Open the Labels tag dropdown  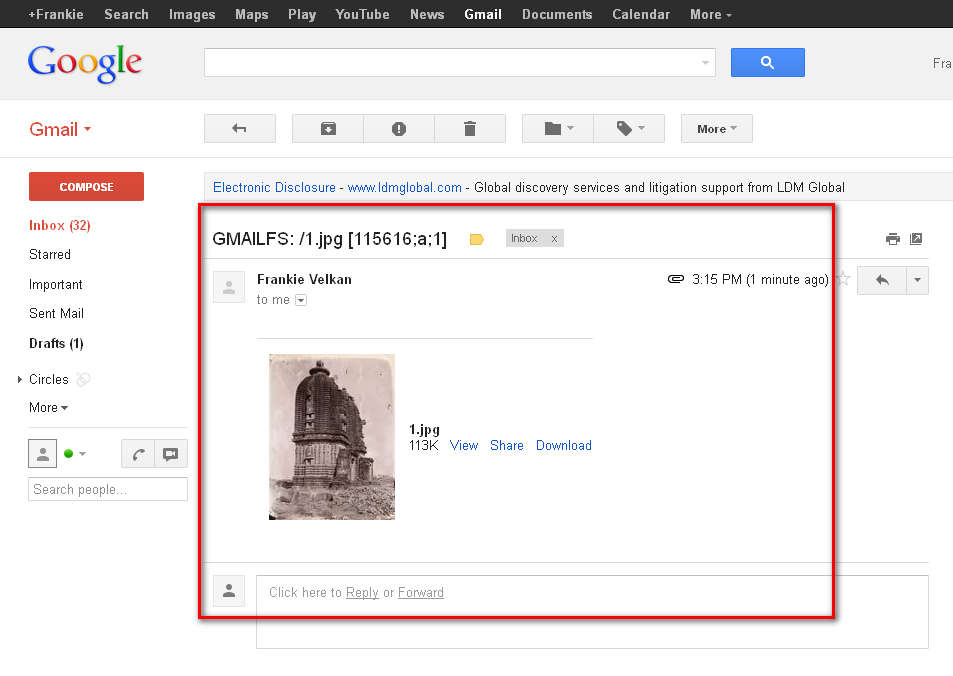point(629,128)
